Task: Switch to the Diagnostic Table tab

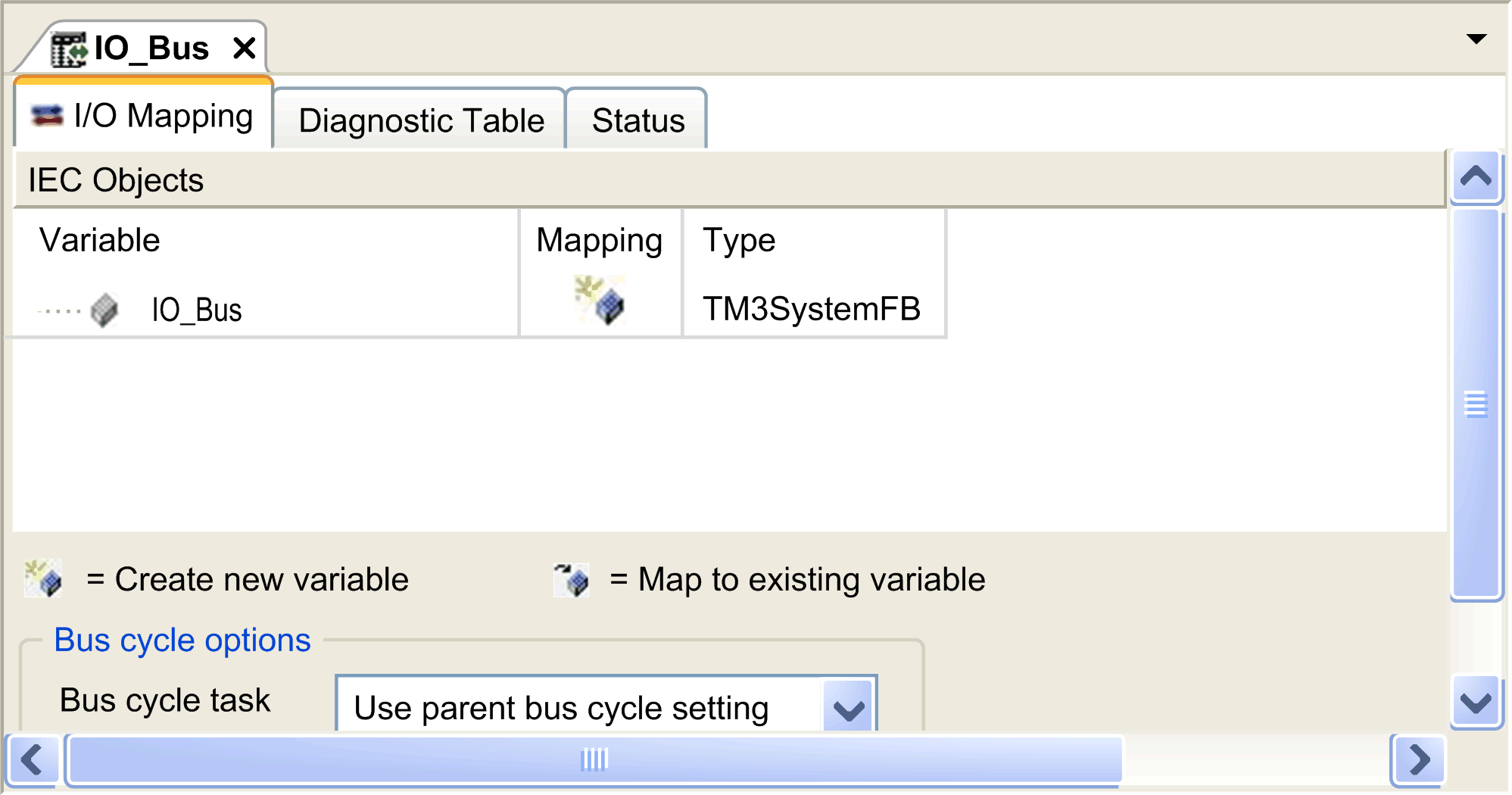Action: tap(420, 120)
